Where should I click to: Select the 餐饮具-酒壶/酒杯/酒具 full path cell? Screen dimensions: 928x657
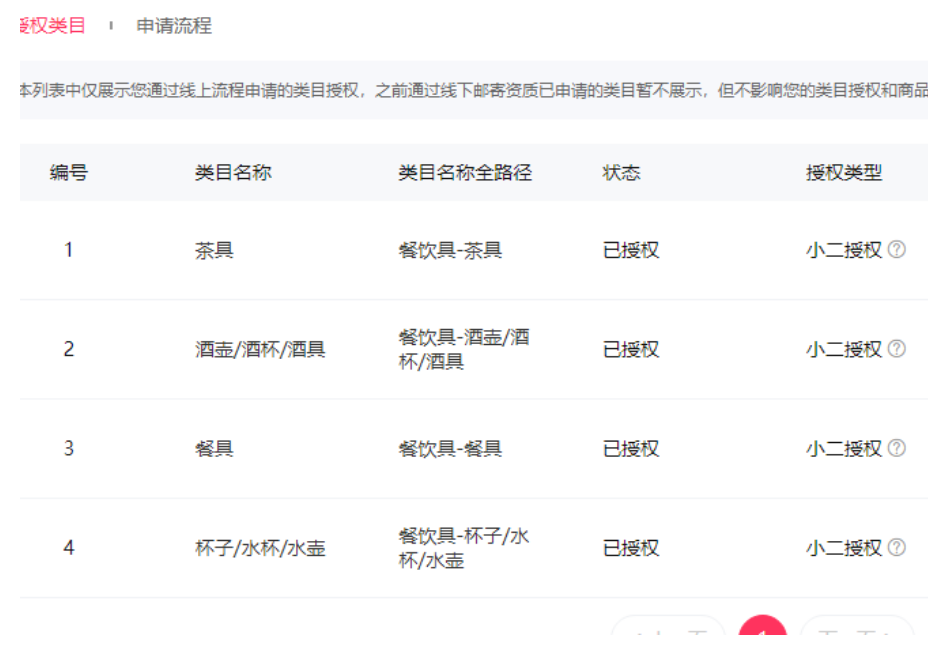(464, 349)
